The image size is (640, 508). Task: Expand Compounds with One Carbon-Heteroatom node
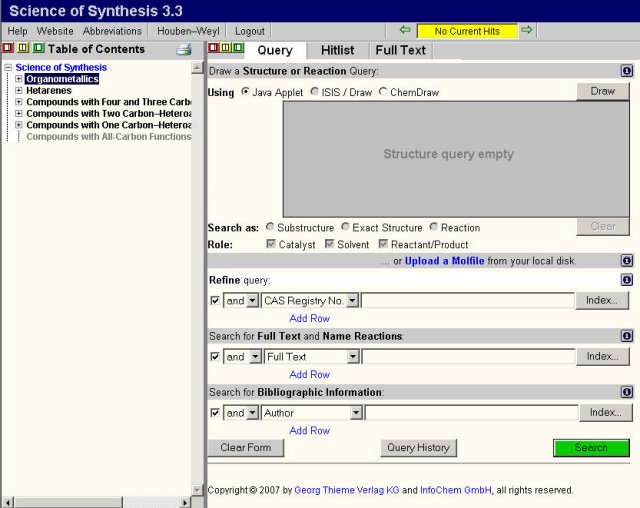click(x=19, y=125)
